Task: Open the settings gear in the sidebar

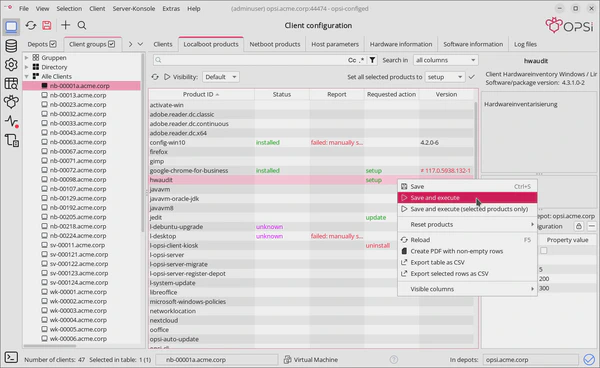Action: pyautogui.click(x=11, y=65)
